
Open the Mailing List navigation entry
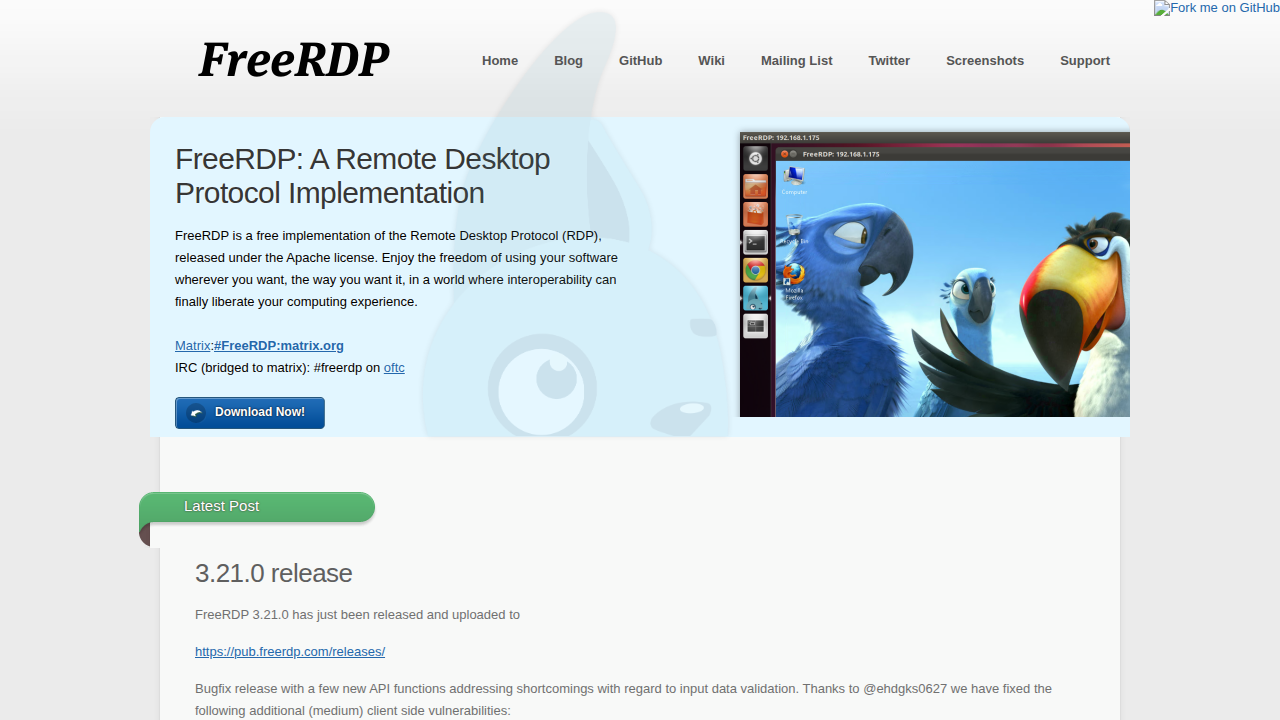(x=796, y=60)
